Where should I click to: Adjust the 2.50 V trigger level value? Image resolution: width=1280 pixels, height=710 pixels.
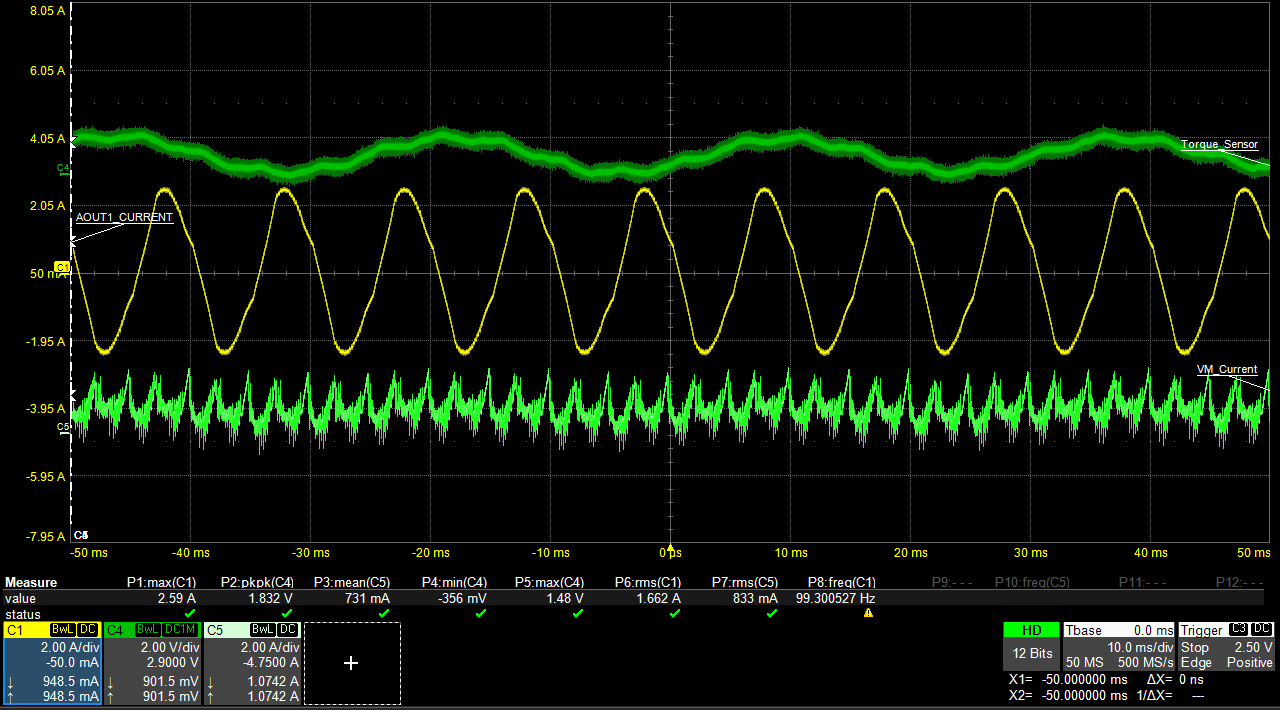click(1253, 647)
